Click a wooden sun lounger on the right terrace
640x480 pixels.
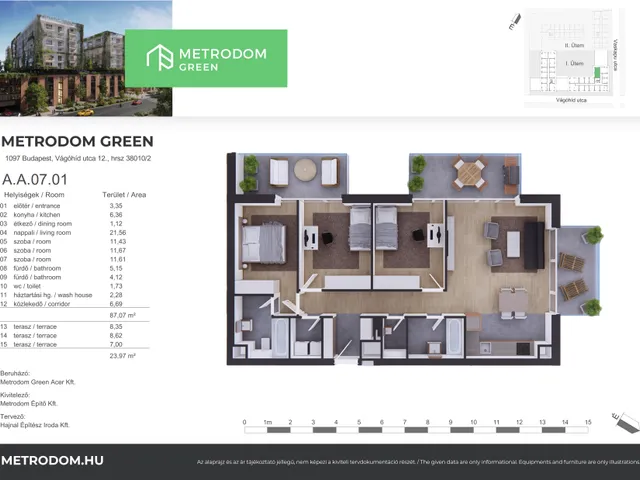point(570,262)
